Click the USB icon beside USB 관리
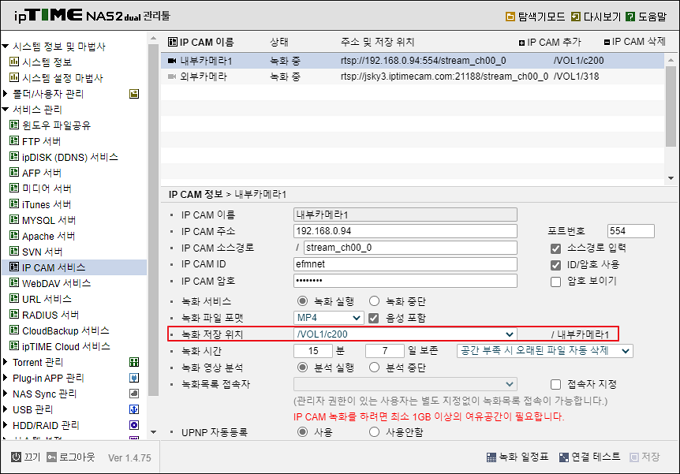 click(134, 409)
